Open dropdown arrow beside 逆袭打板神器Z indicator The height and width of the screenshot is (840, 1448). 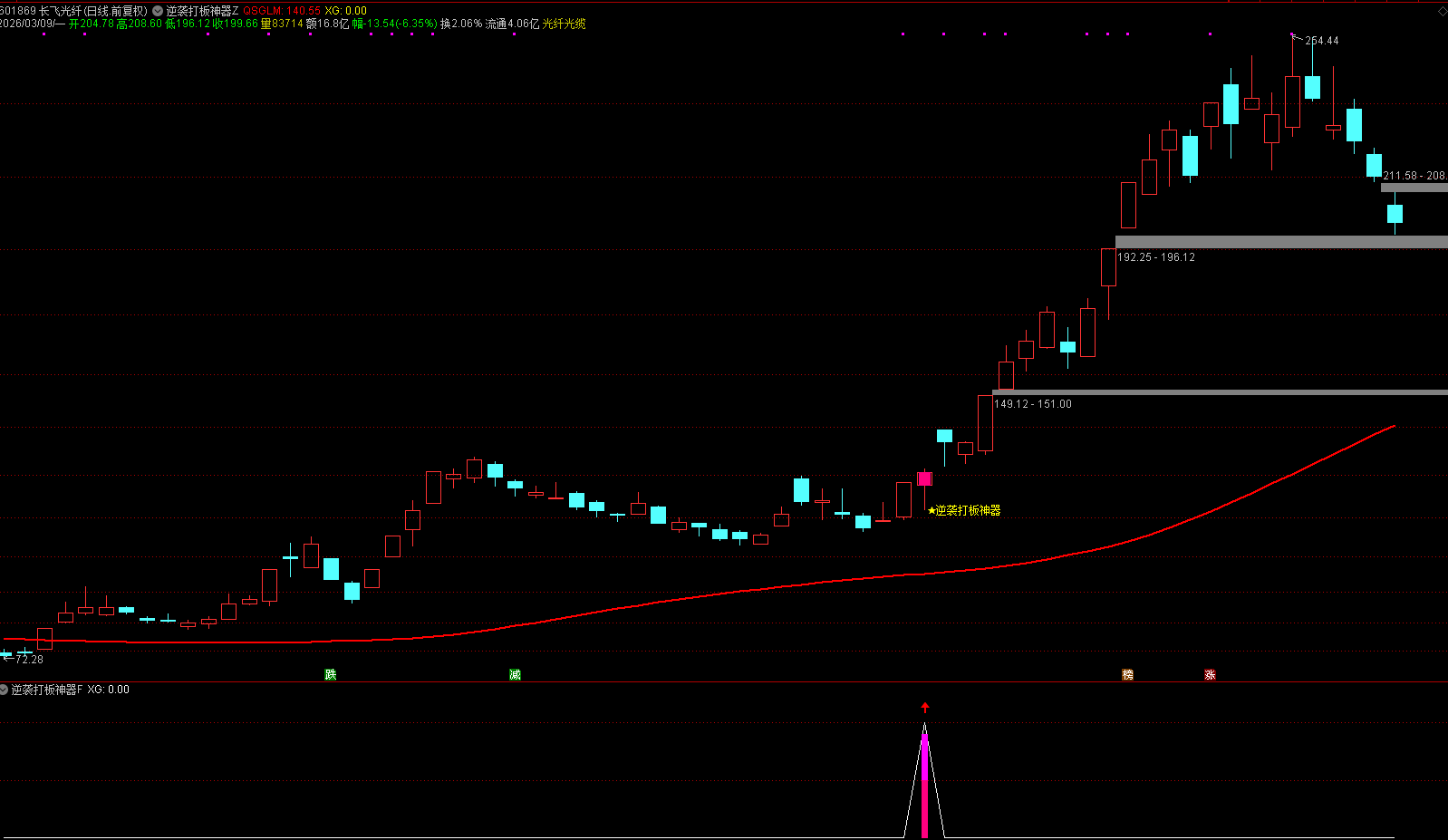click(158, 11)
